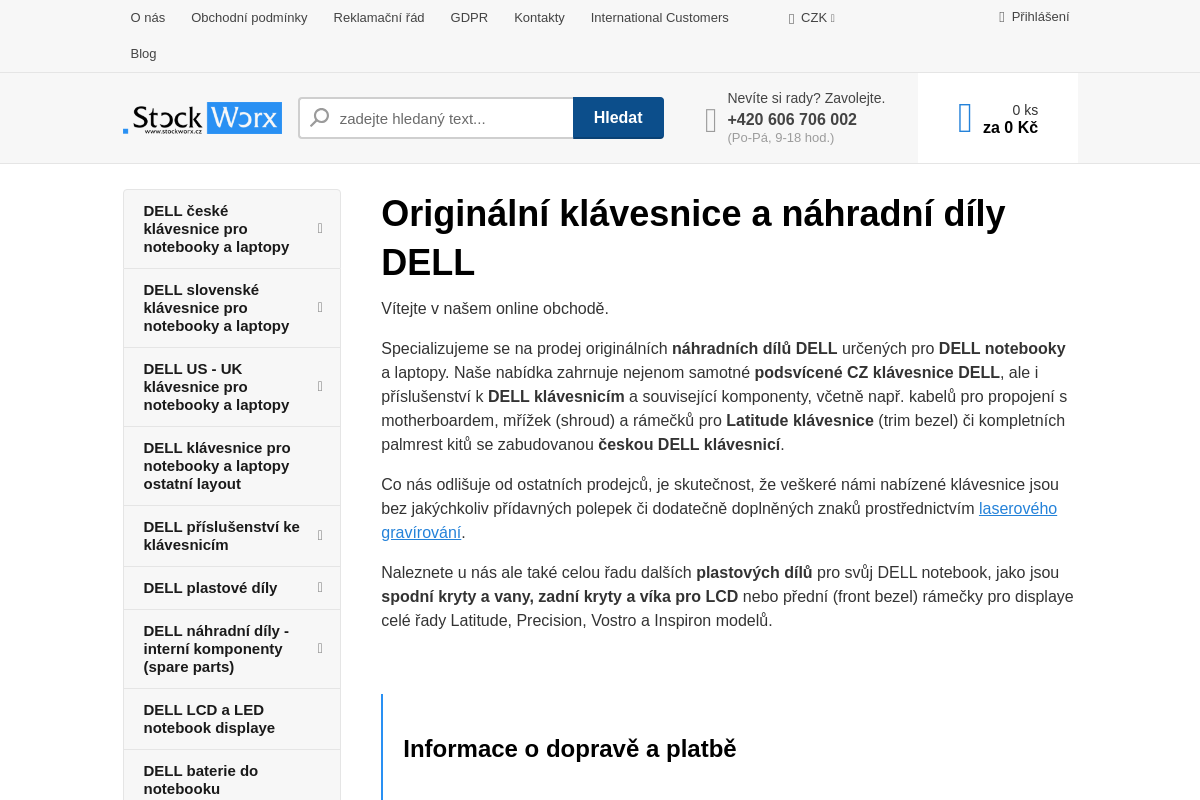Click the shopping cart icon

point(964,118)
